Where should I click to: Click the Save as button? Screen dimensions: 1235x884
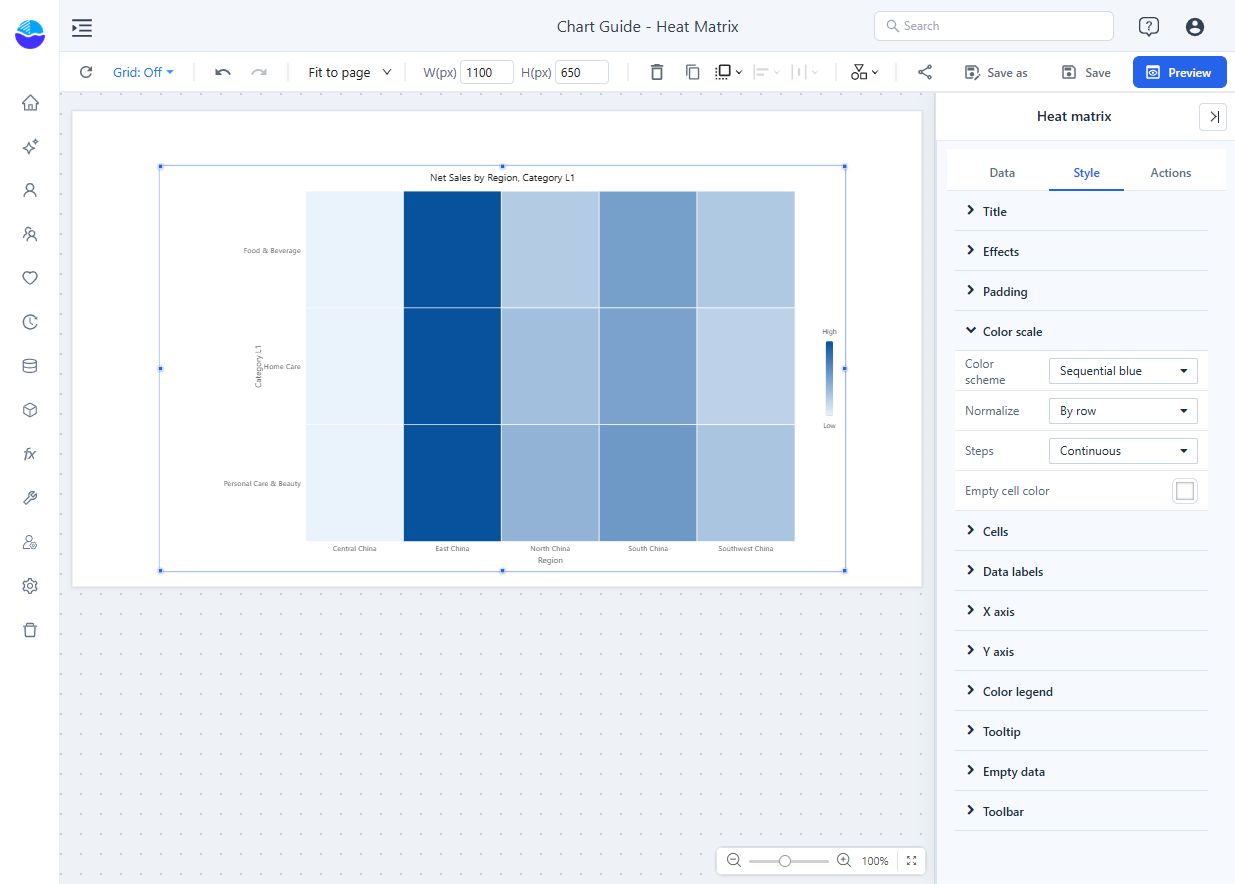996,72
